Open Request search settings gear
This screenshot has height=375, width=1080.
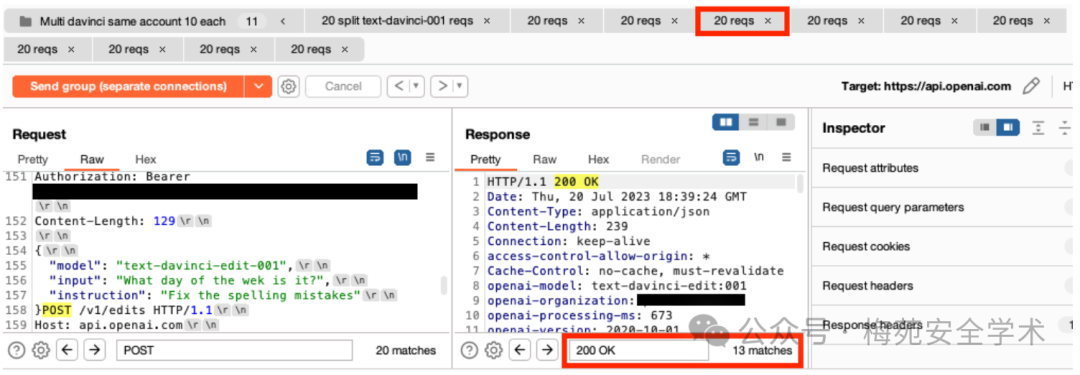[x=41, y=350]
